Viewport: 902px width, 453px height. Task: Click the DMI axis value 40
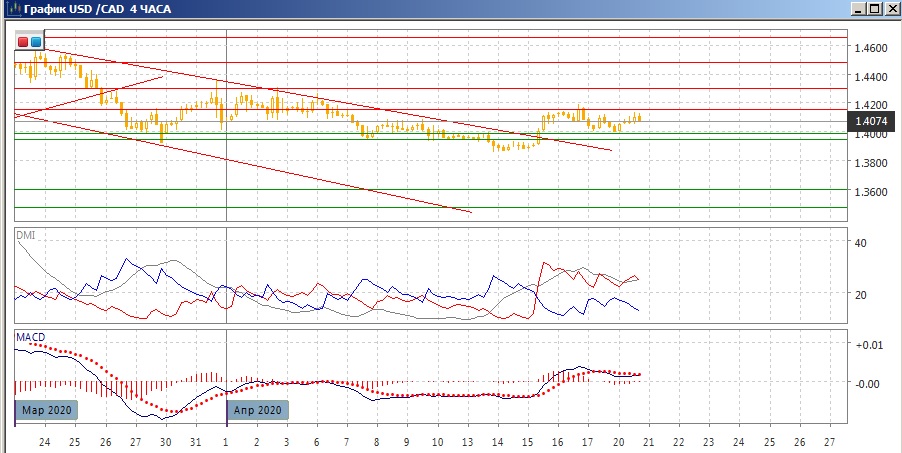pyautogui.click(x=861, y=243)
